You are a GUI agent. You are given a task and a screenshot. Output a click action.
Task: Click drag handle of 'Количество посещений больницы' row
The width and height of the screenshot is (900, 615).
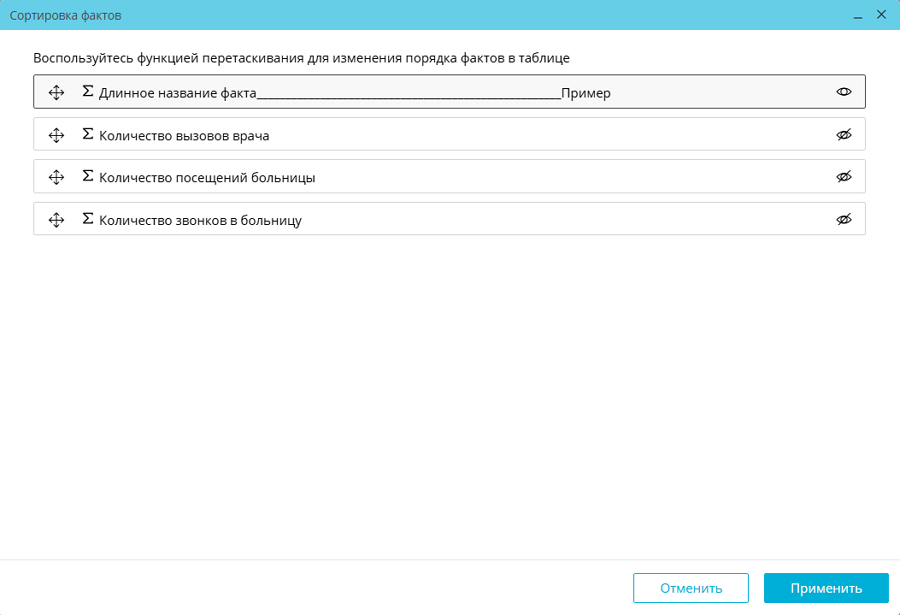coord(56,177)
